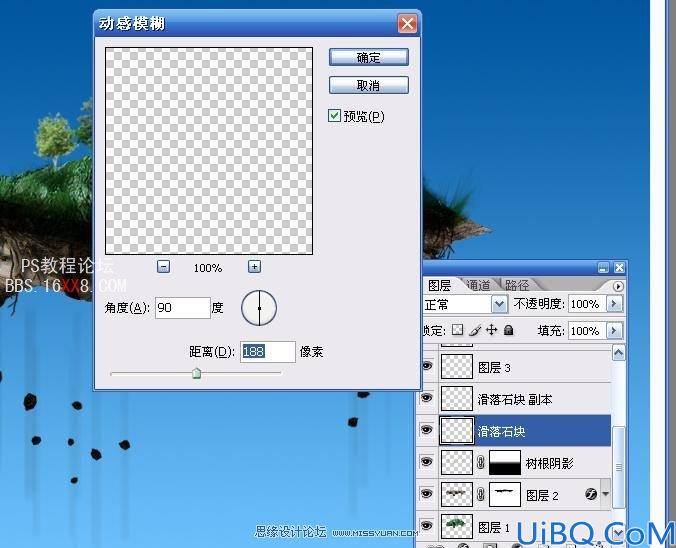This screenshot has width=676, height=548.
Task: Switch to the 通道 channels tab
Action: (478, 285)
